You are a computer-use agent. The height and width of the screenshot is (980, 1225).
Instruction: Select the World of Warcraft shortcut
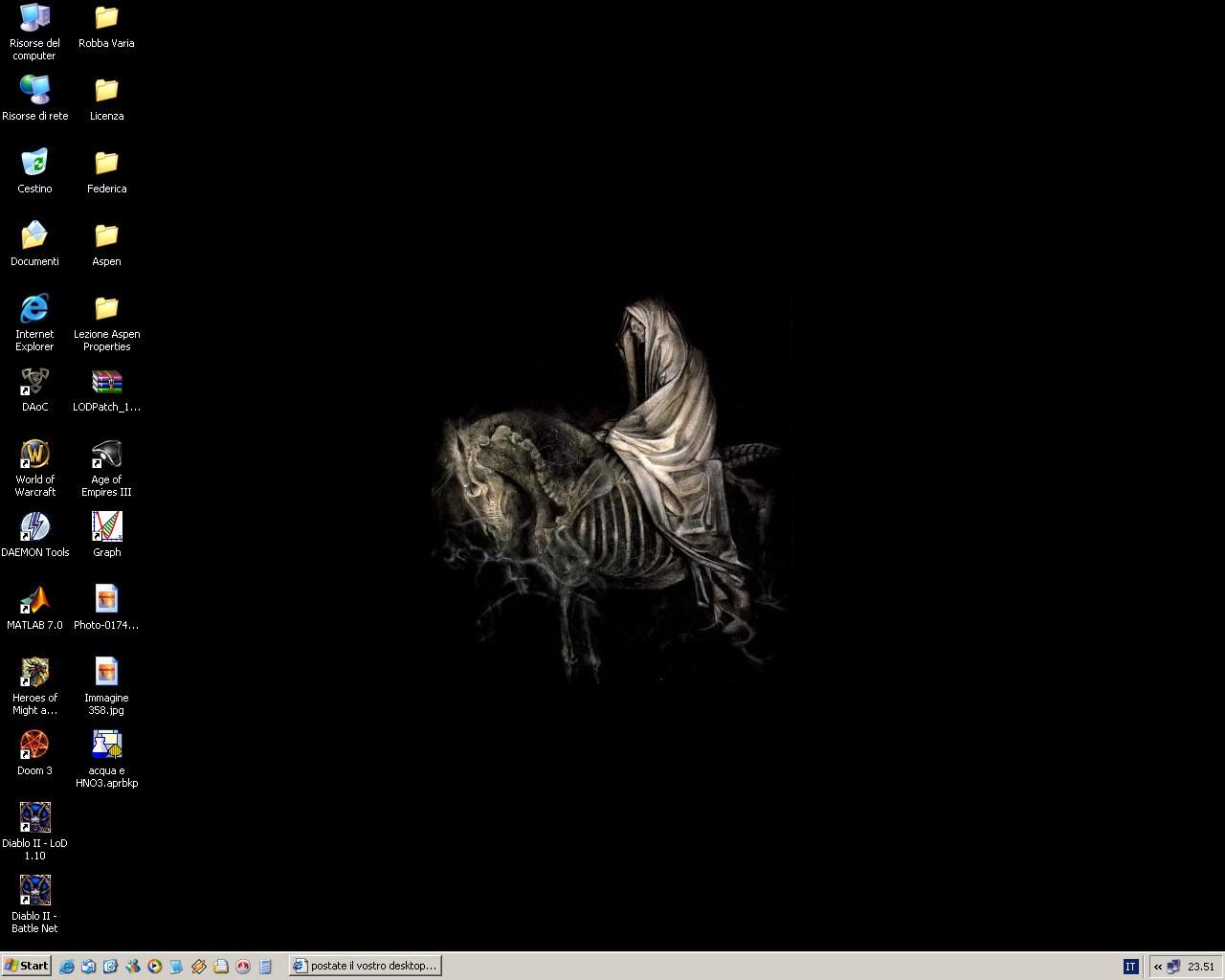34,468
